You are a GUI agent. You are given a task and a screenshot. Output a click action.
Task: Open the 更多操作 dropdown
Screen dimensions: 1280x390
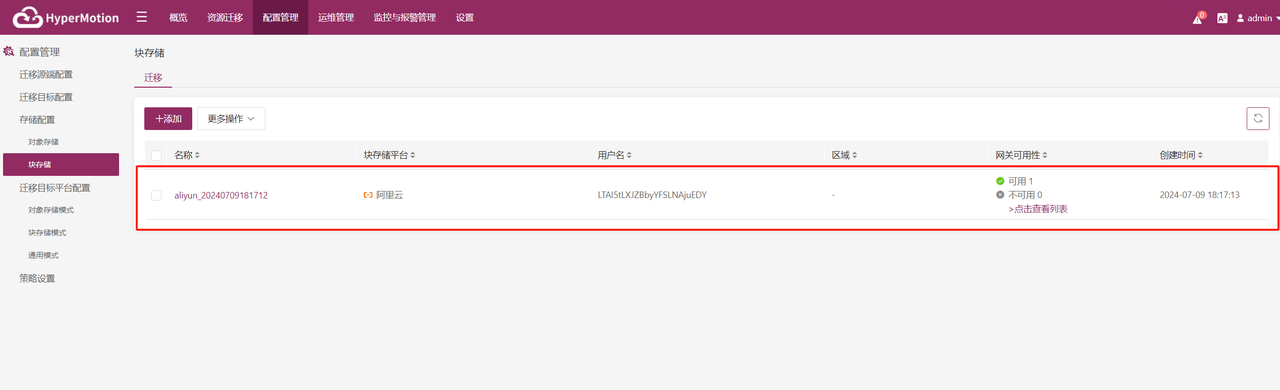pyautogui.click(x=231, y=119)
